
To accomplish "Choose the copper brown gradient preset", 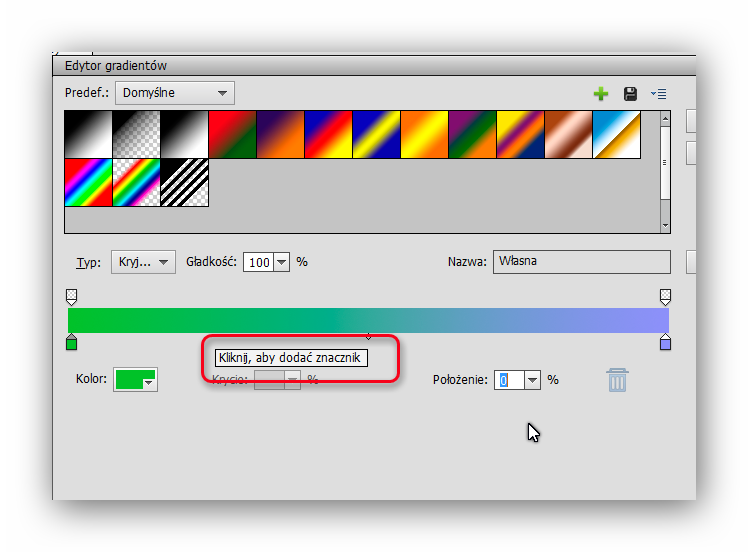I will click(569, 135).
